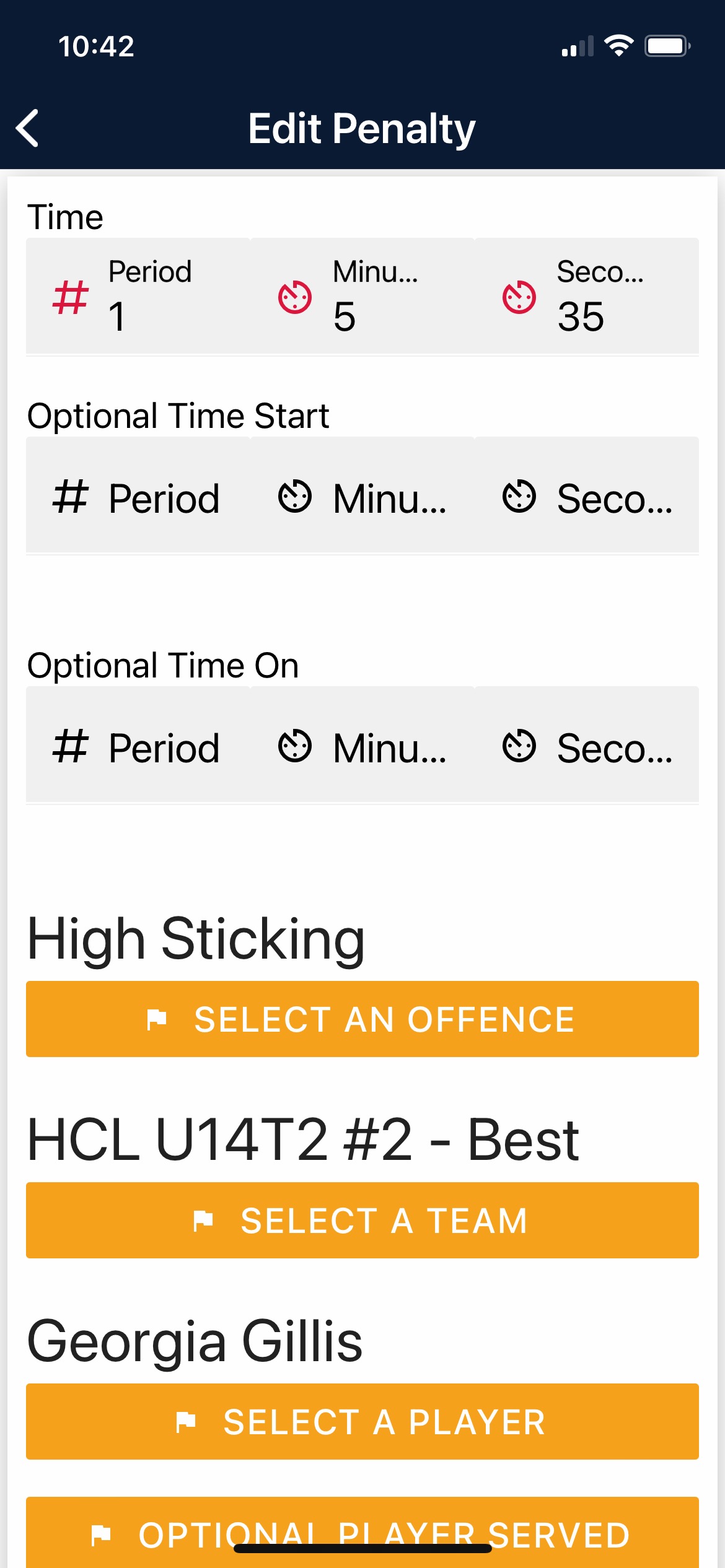Select the Minutes field under Optional Time On
The height and width of the screenshot is (1568, 725).
coord(362,745)
